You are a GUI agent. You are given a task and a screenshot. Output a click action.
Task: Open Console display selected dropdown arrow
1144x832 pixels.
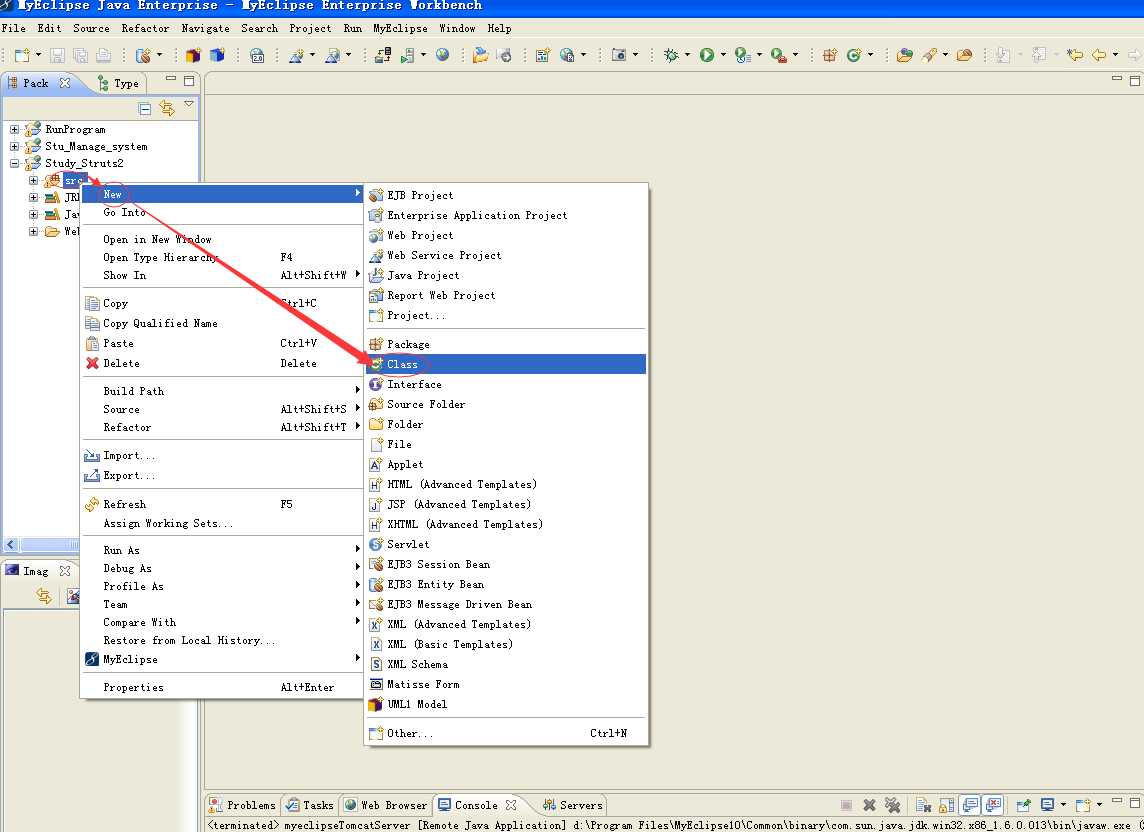coord(1062,805)
